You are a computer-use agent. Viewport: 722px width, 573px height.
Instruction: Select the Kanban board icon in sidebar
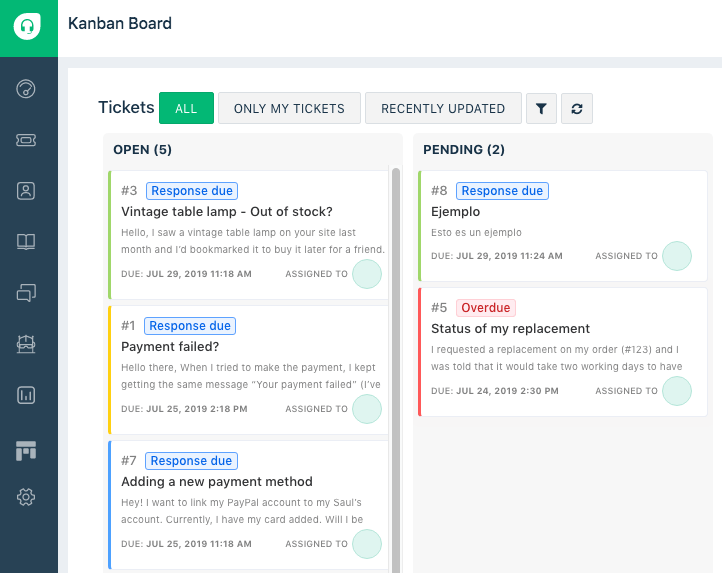pyautogui.click(x=27, y=451)
